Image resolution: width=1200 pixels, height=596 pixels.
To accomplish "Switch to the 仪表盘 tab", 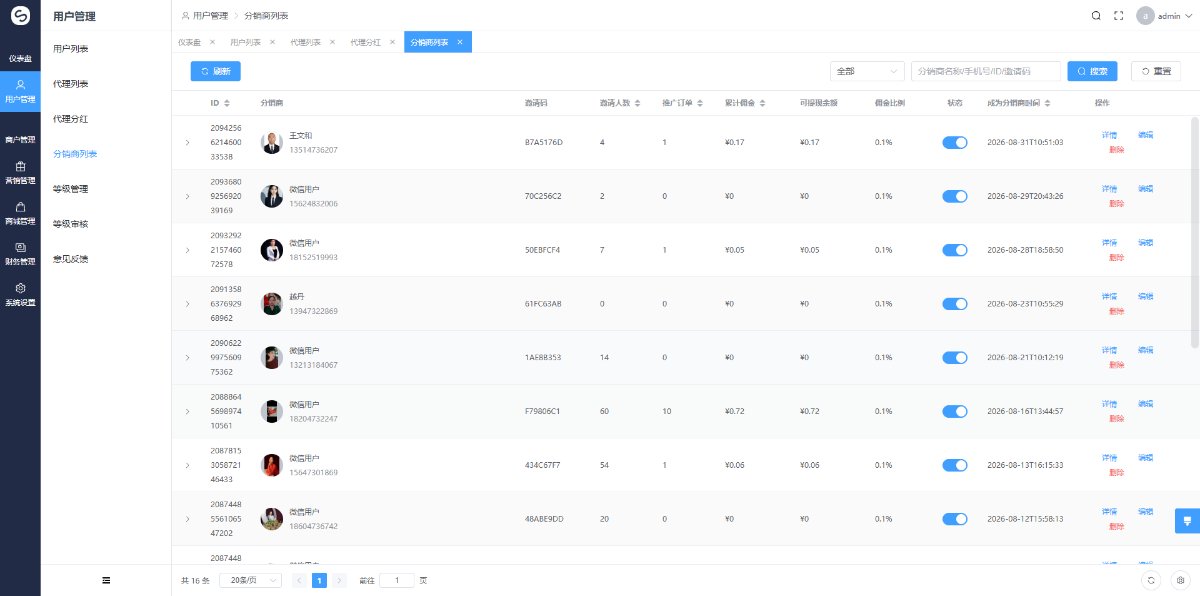I will tap(189, 42).
